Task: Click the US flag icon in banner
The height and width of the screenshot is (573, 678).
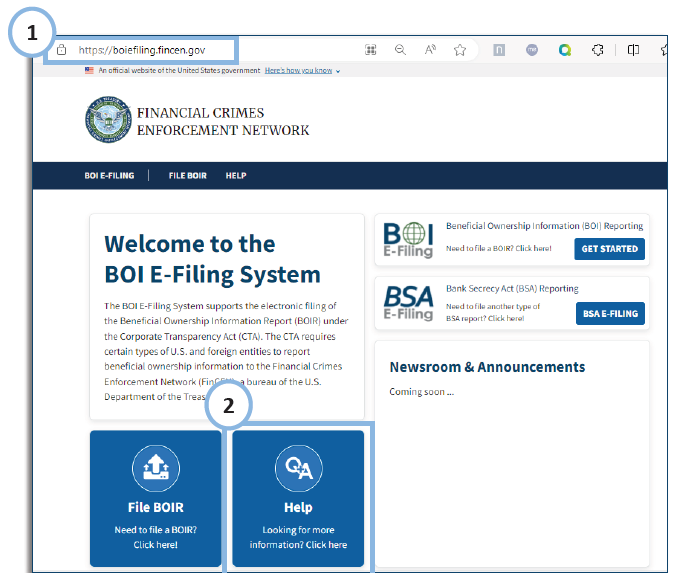Action: [90, 70]
